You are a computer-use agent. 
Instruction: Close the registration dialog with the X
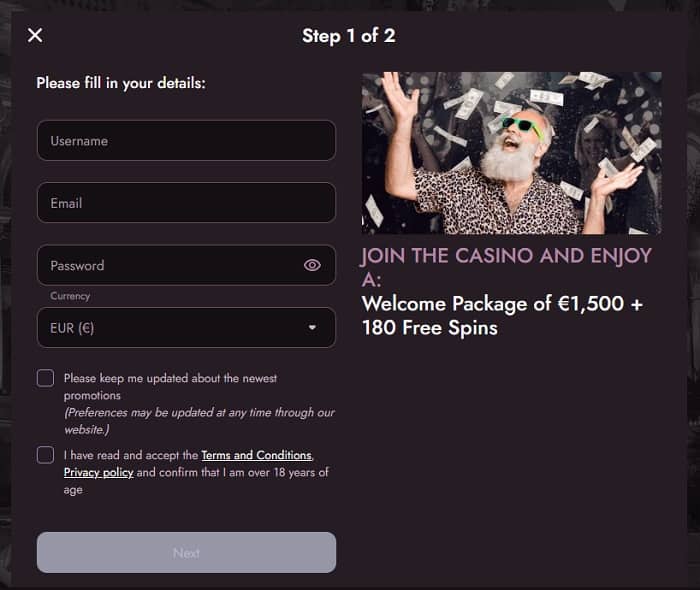(x=35, y=36)
